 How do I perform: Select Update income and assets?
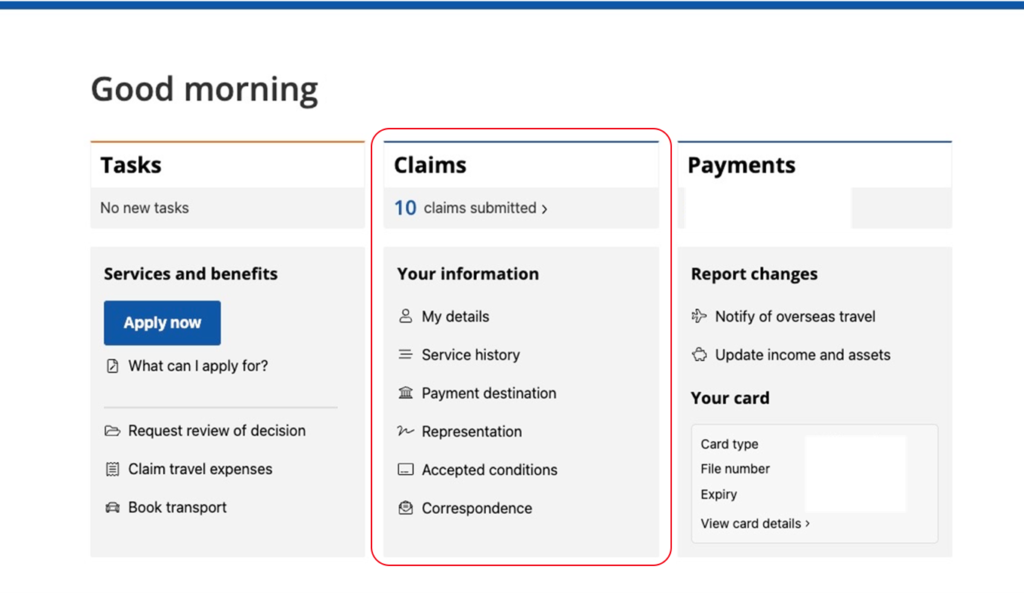(x=803, y=355)
